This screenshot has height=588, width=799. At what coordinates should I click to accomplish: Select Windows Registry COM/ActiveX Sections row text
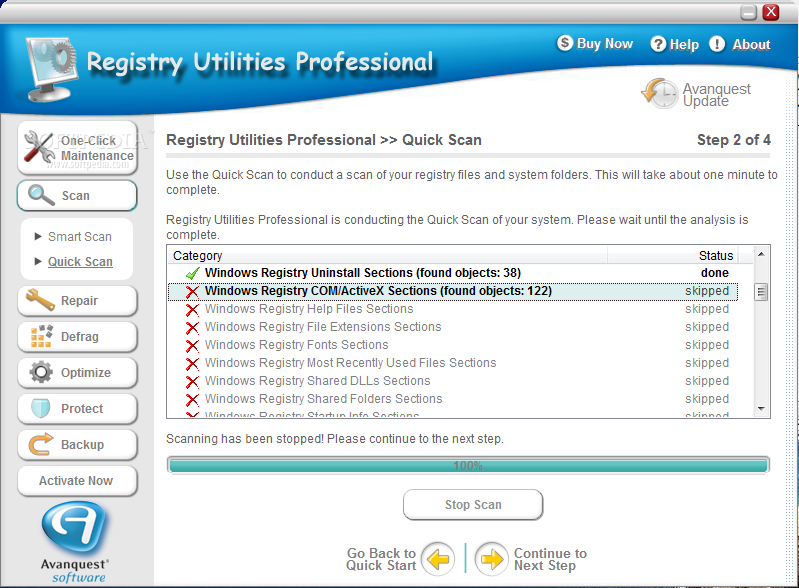coord(378,291)
